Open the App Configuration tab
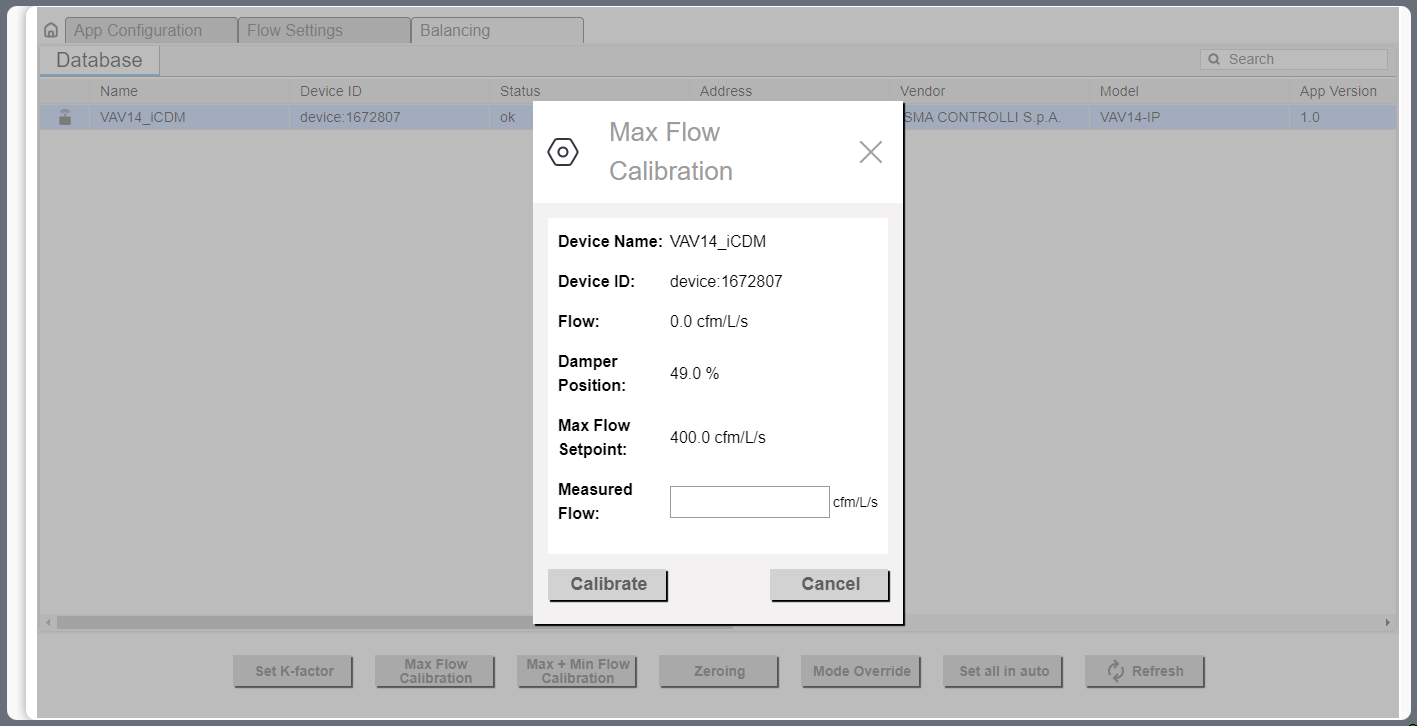This screenshot has width=1417, height=726. 151,31
